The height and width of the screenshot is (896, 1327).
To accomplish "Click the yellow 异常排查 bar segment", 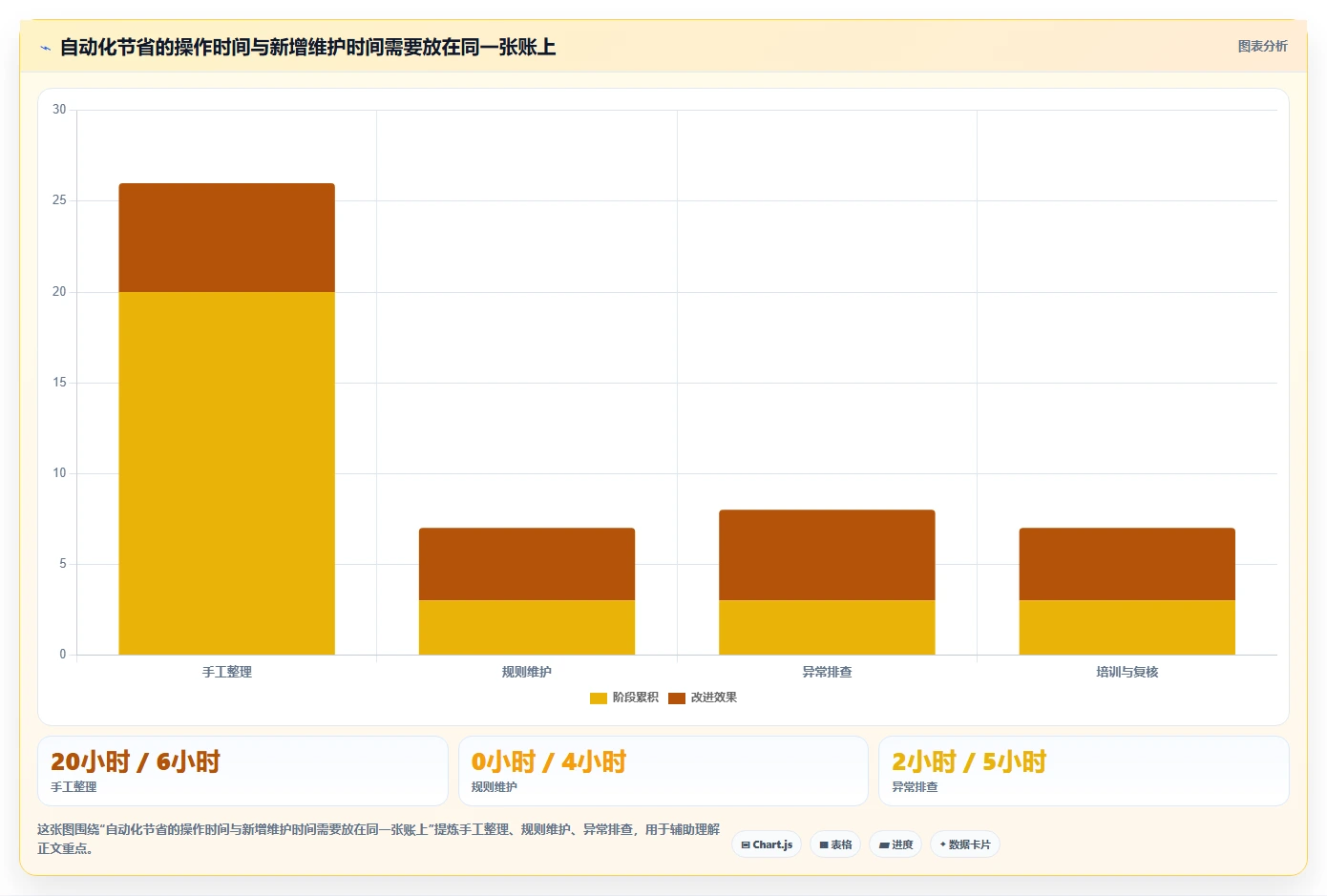I will coord(827,628).
